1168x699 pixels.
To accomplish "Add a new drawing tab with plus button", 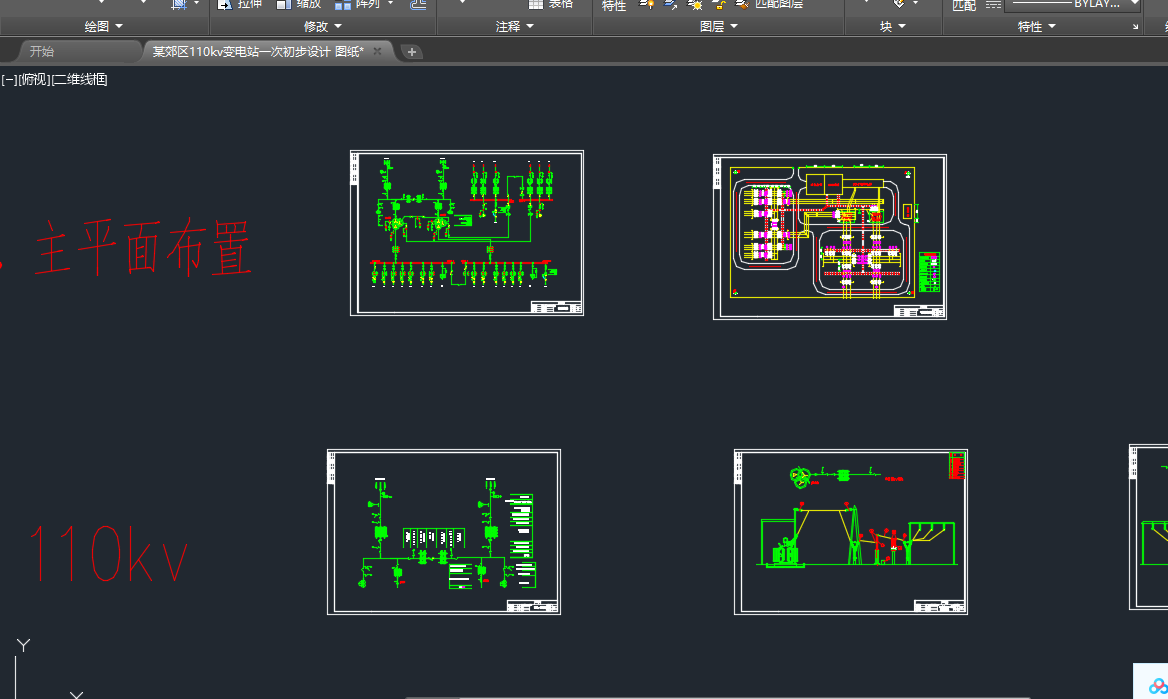I will (412, 52).
